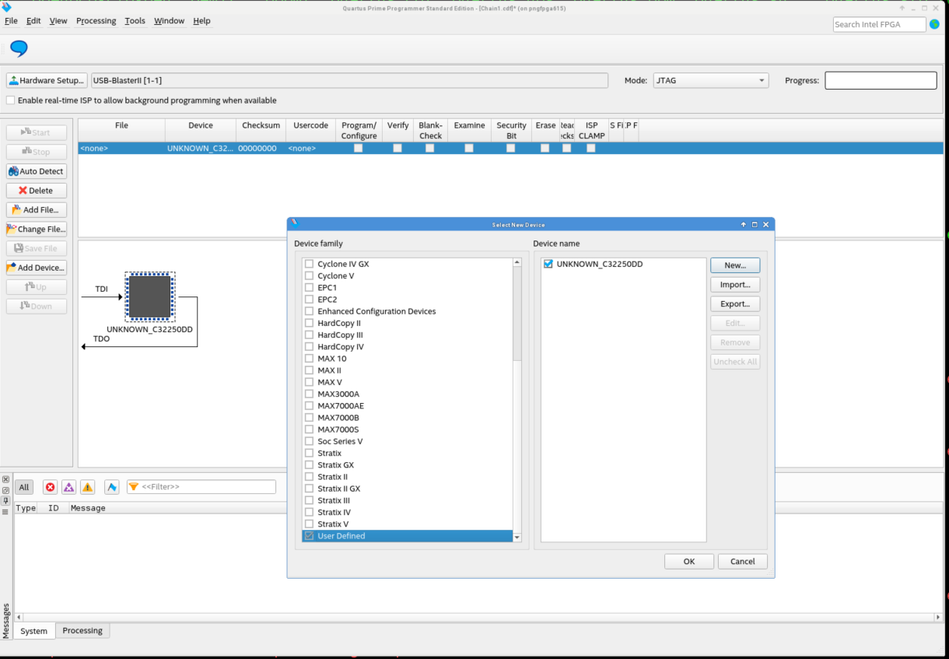The image size is (949, 659).
Task: Toggle the critical warning messages filter
Action: click(x=69, y=487)
